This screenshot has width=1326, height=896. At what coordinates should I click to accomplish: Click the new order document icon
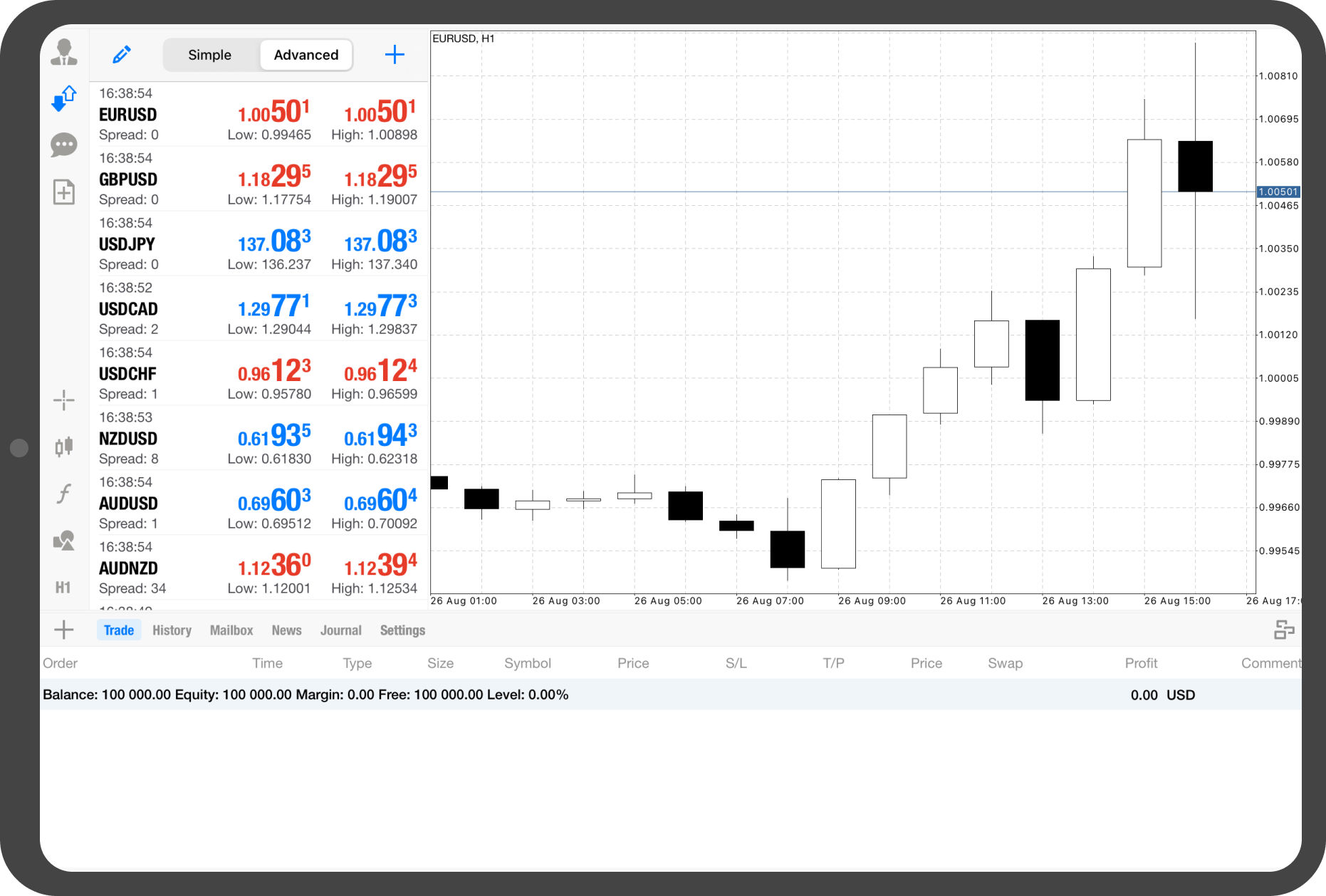pyautogui.click(x=64, y=192)
